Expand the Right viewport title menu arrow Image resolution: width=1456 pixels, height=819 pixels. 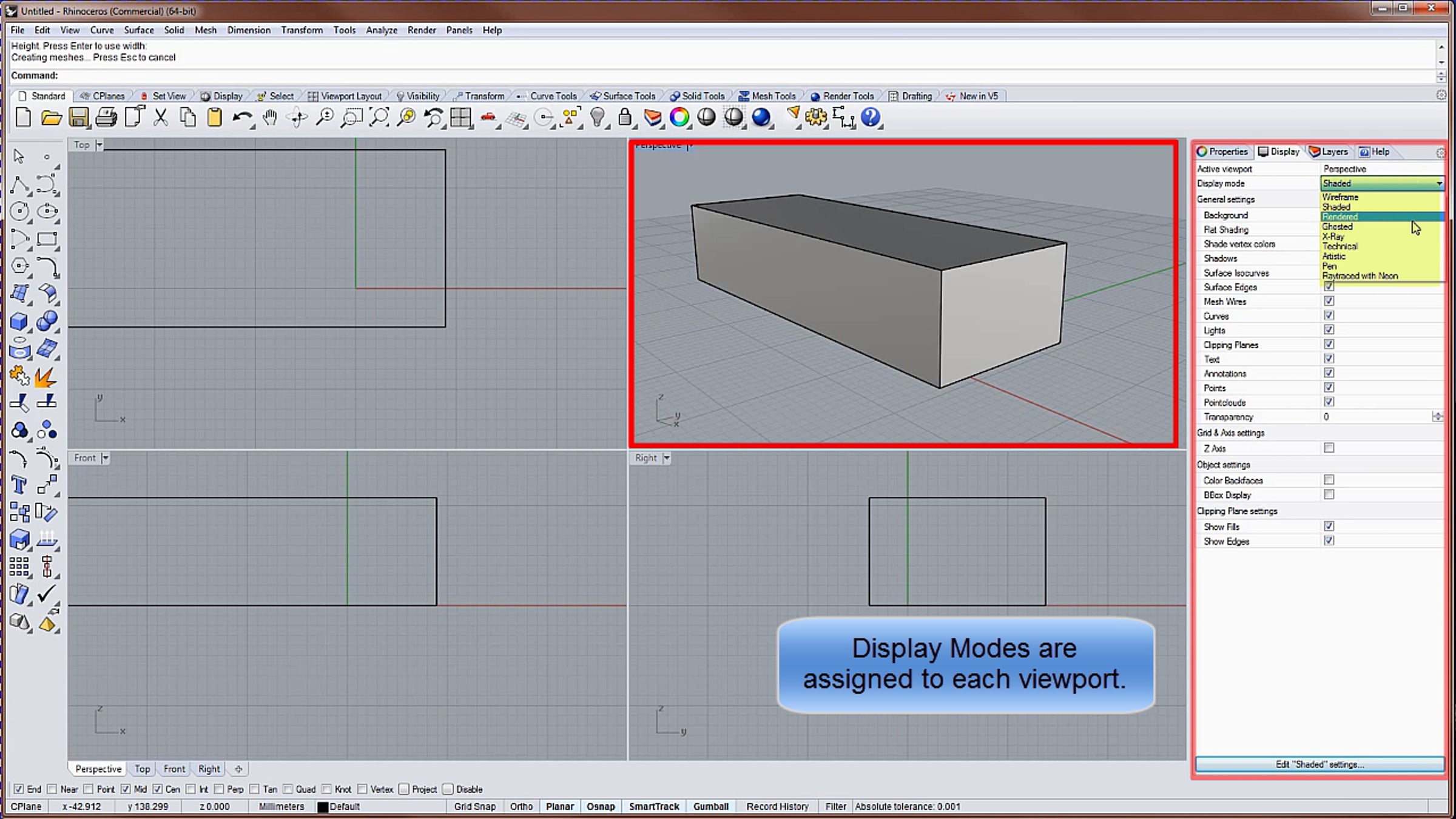tap(667, 458)
